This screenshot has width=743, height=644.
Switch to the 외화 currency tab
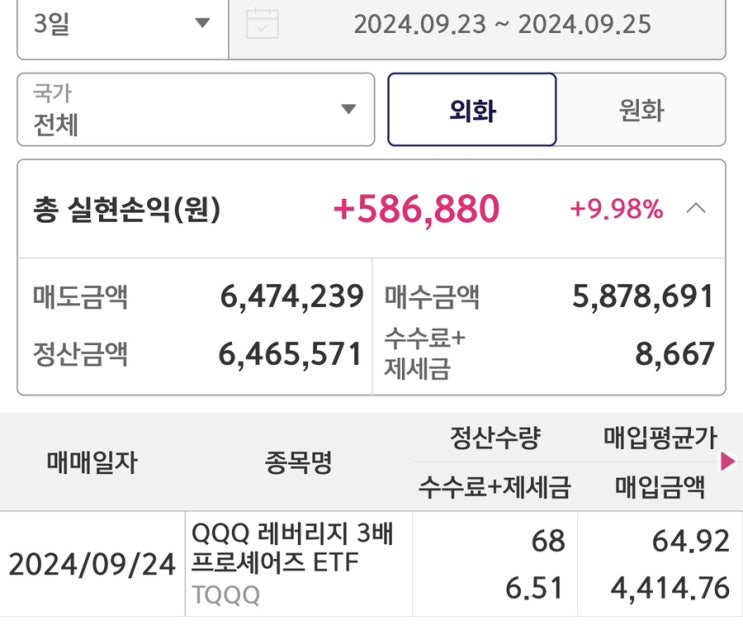[472, 110]
